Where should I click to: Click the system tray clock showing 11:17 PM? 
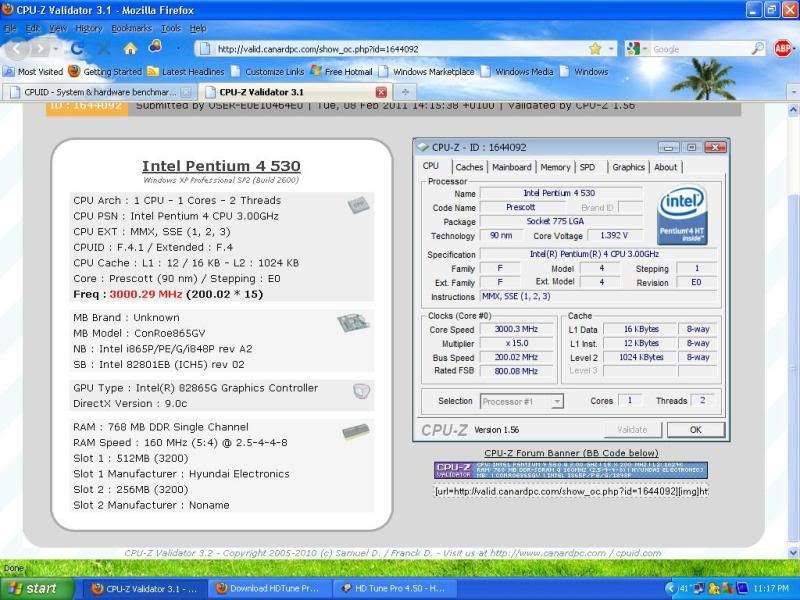click(770, 588)
